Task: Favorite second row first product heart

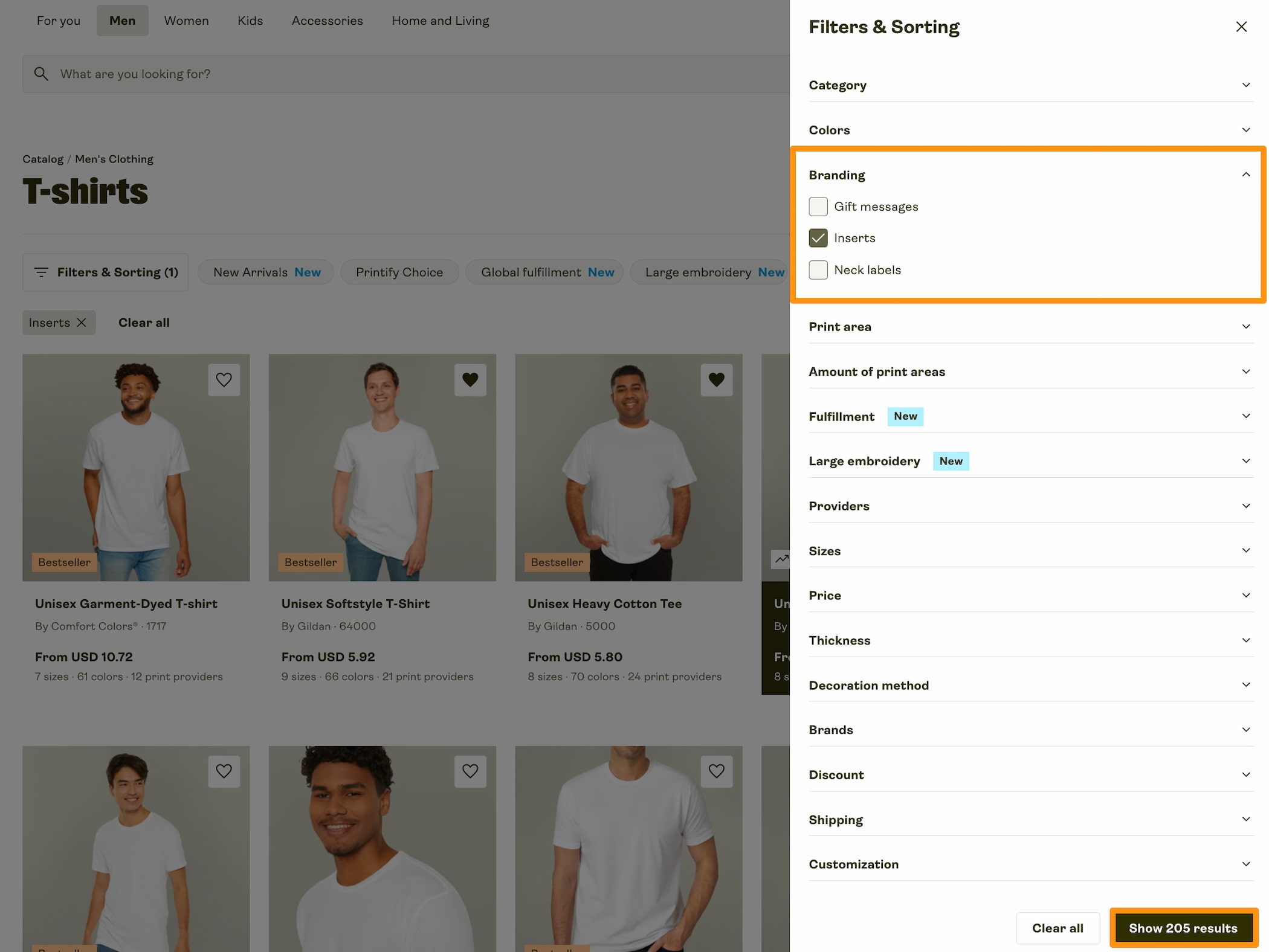Action: pyautogui.click(x=224, y=771)
